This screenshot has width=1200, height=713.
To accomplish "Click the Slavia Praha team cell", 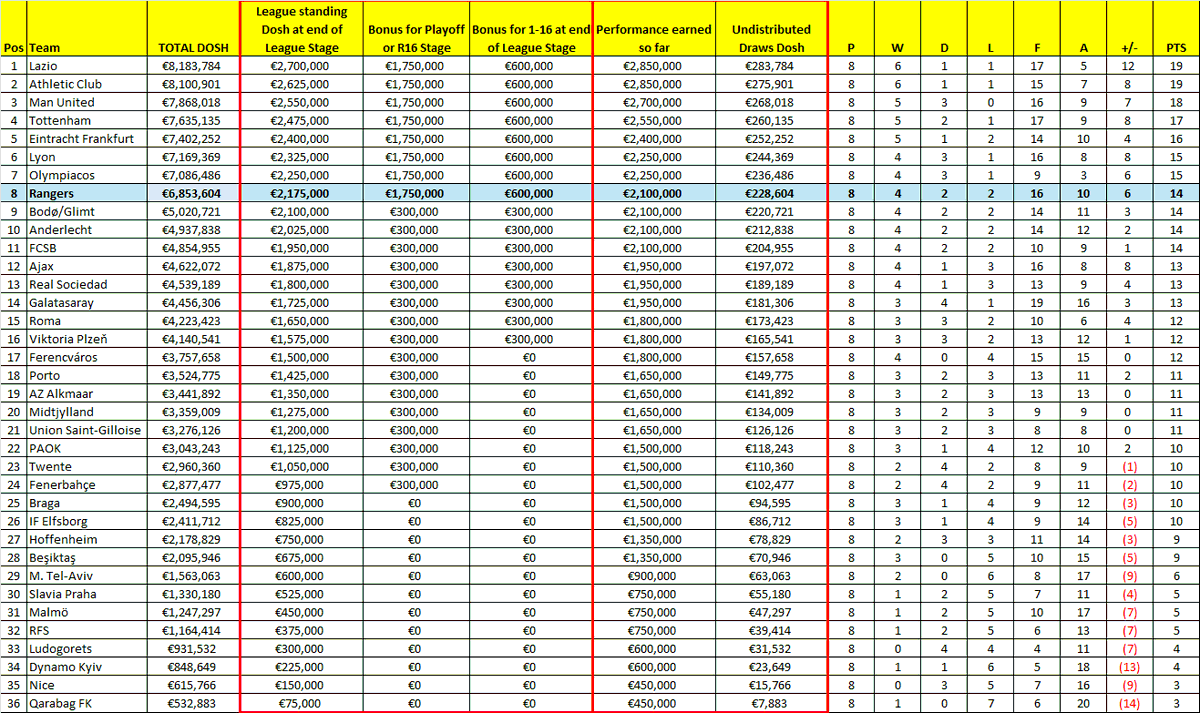I will coord(87,593).
